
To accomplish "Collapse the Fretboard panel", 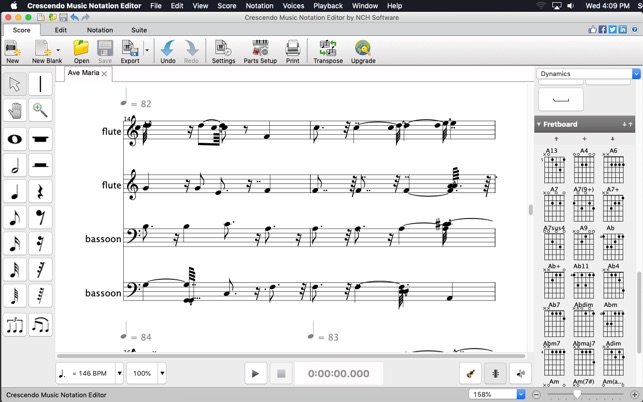I will tap(538, 124).
